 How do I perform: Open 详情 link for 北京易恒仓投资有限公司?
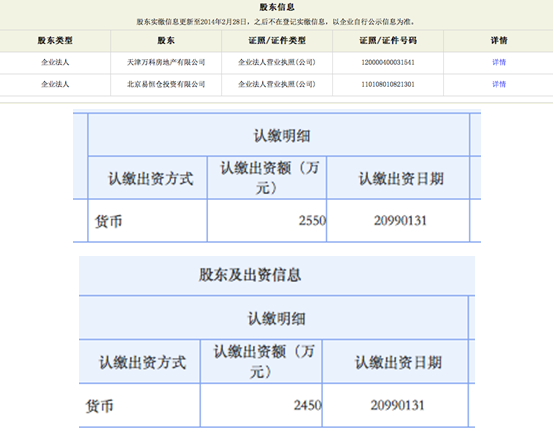pyautogui.click(x=499, y=84)
